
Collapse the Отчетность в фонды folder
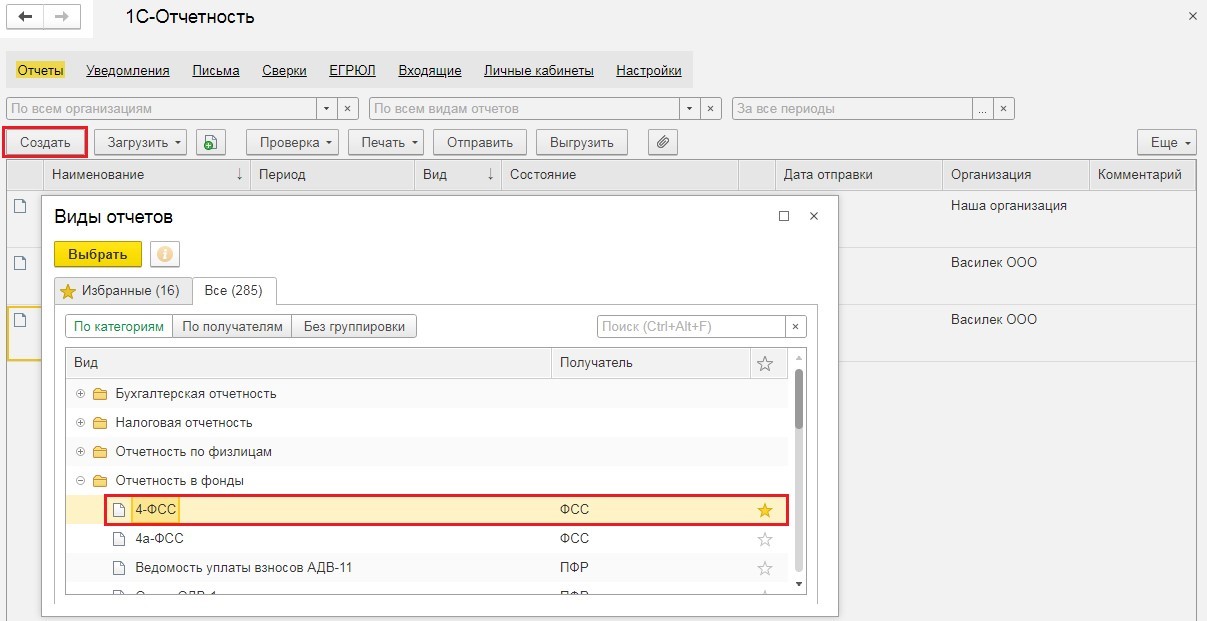(x=81, y=481)
